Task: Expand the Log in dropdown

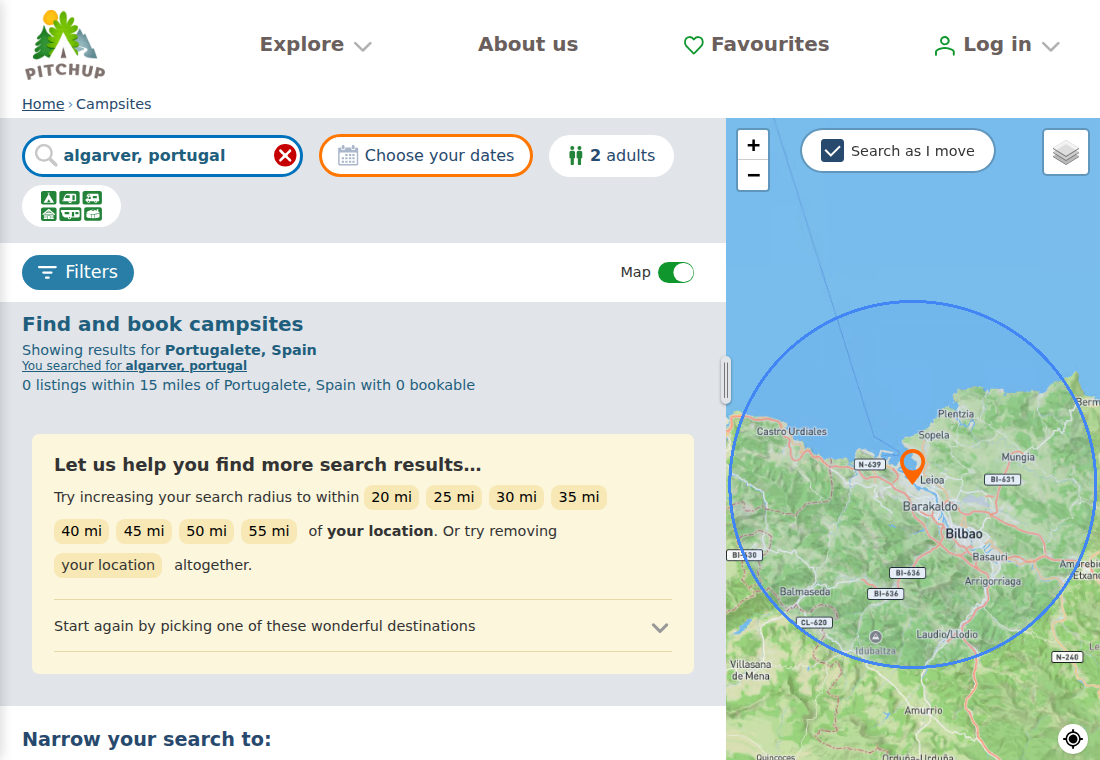Action: pos(996,45)
